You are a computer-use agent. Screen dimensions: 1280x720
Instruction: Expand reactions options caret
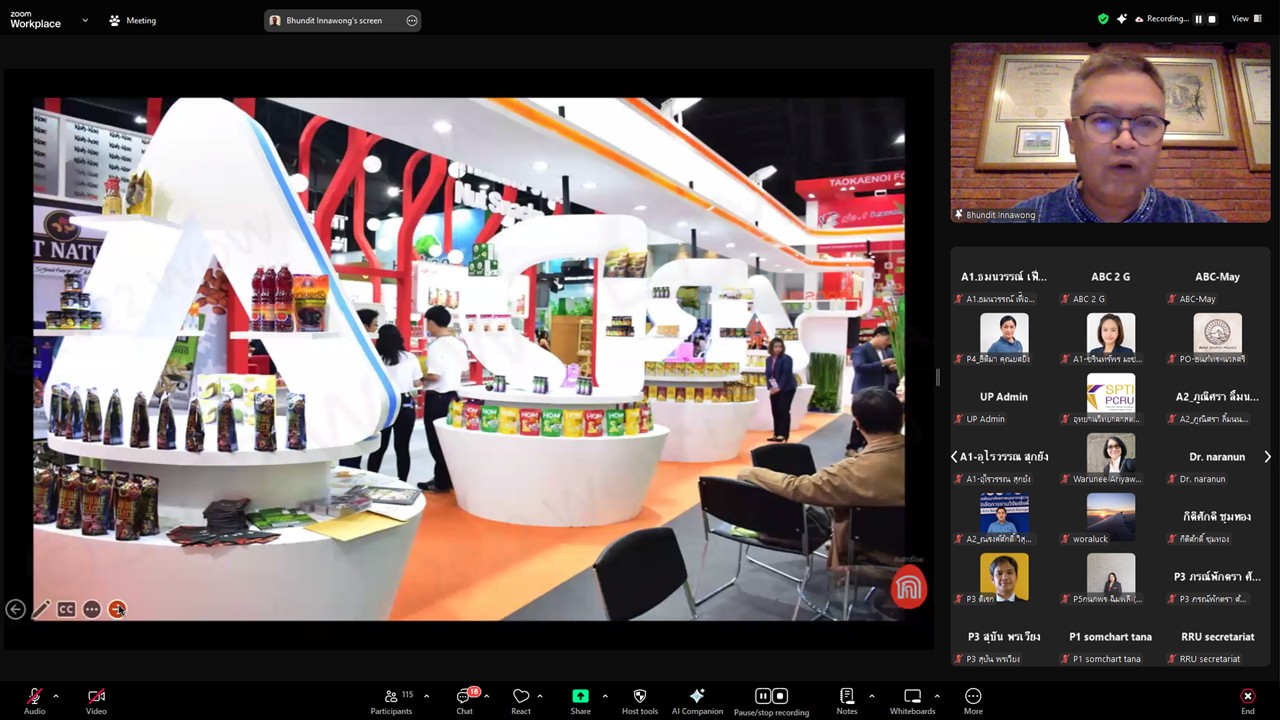coord(540,696)
